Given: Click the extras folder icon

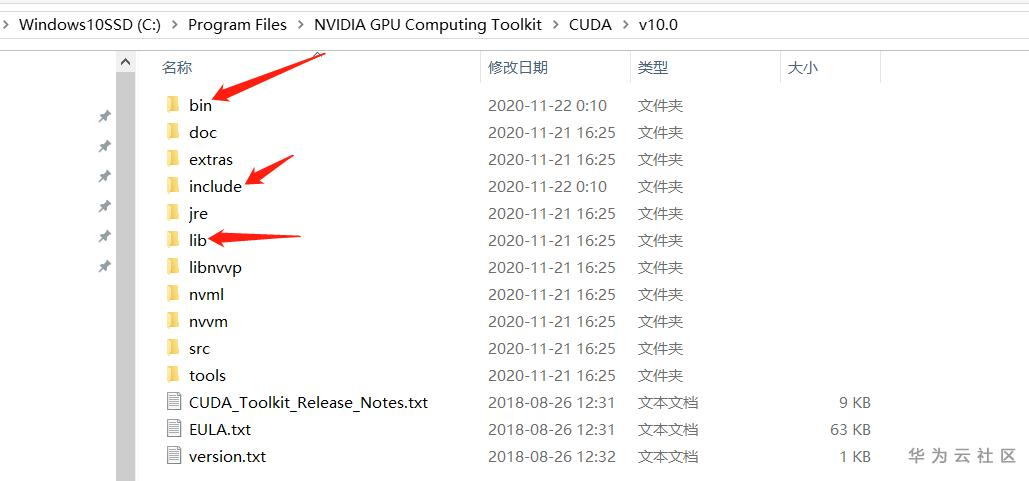Looking at the screenshot, I should pos(173,159).
